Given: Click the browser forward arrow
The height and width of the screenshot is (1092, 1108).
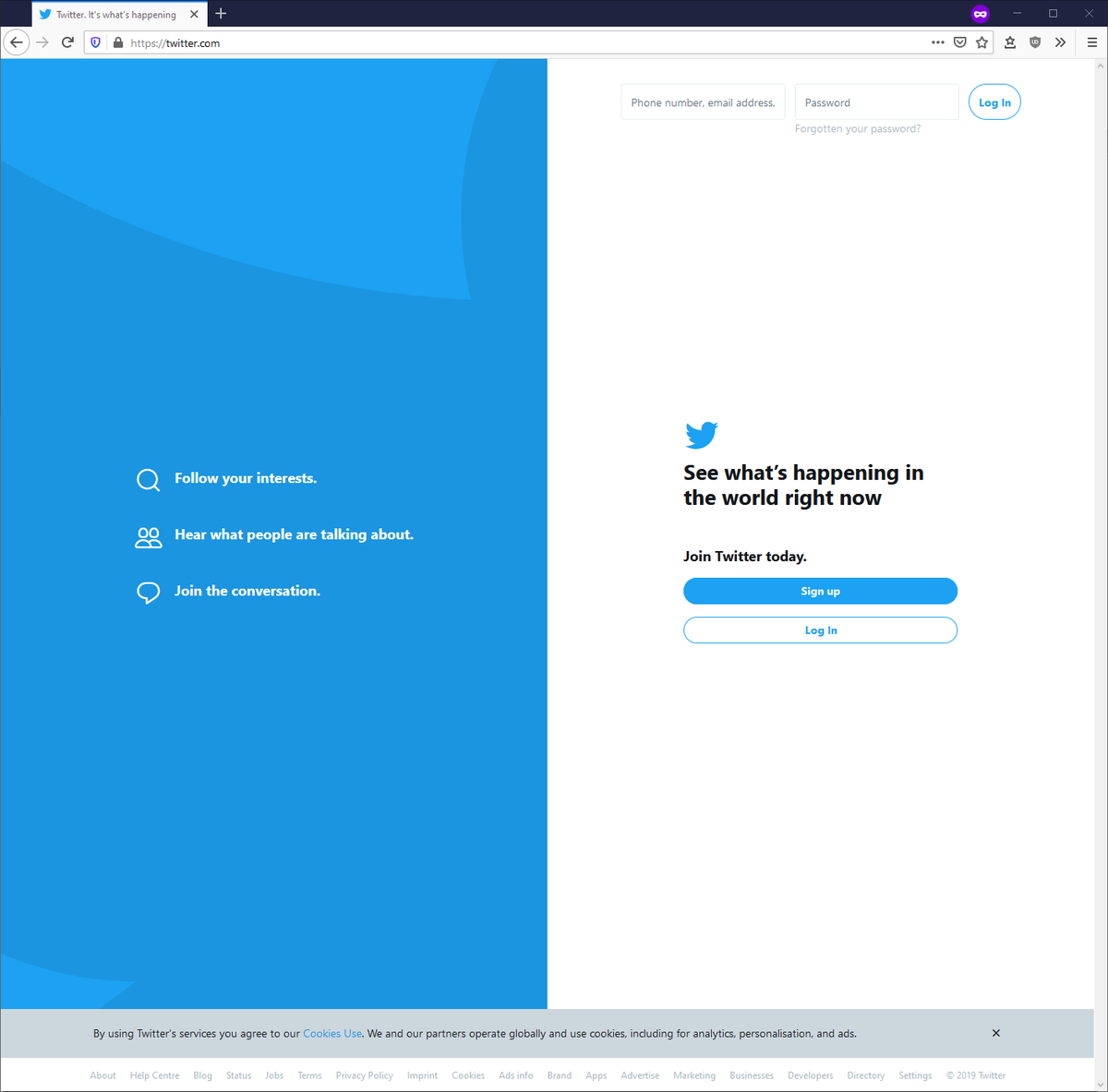Looking at the screenshot, I should click(42, 42).
